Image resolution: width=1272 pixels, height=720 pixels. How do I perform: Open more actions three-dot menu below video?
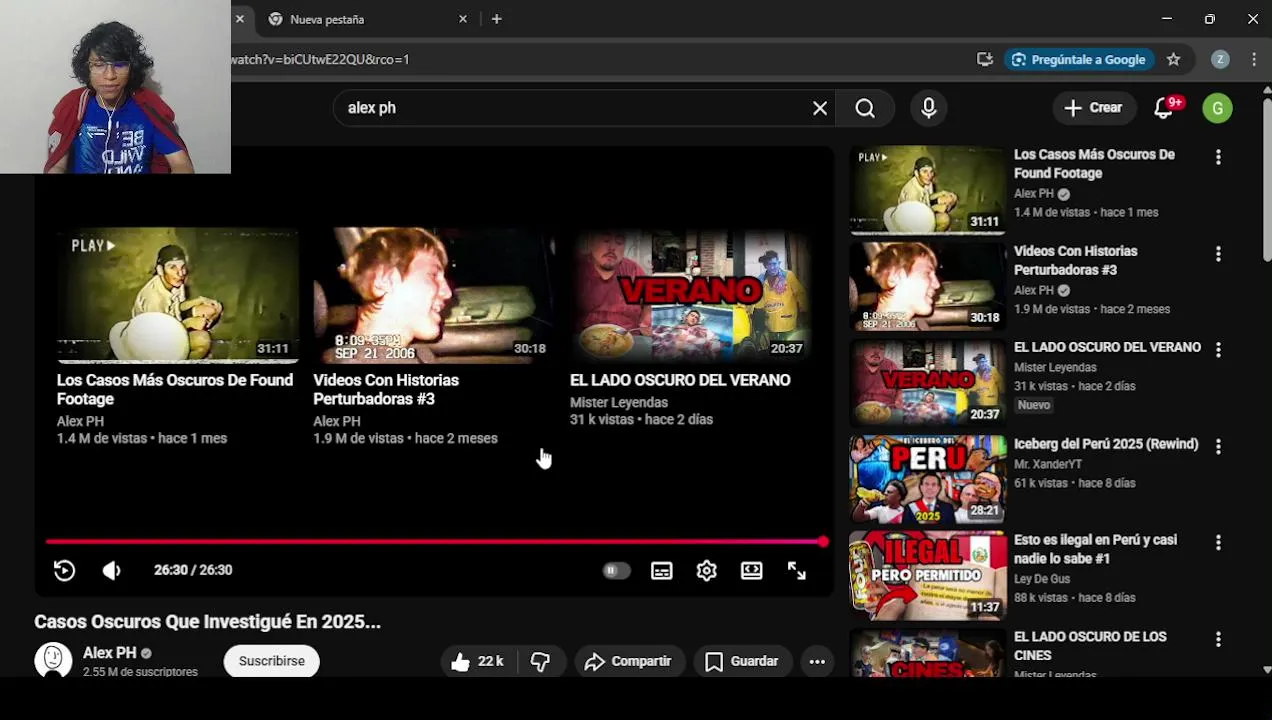pyautogui.click(x=817, y=661)
